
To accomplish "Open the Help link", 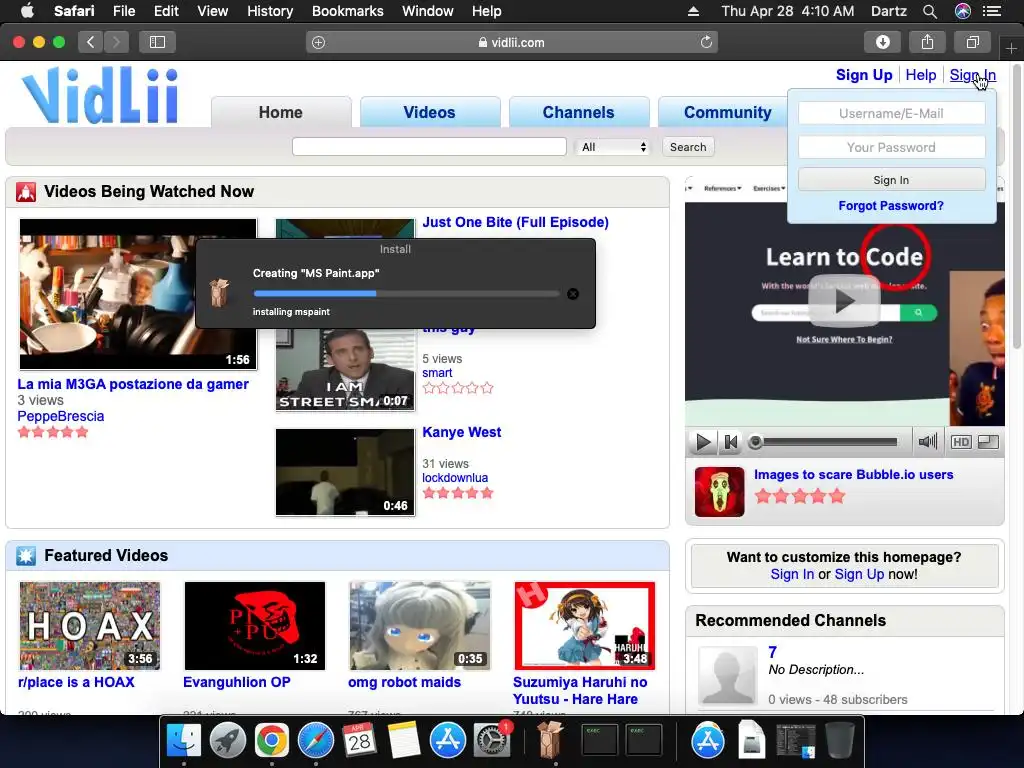I will coord(921,75).
